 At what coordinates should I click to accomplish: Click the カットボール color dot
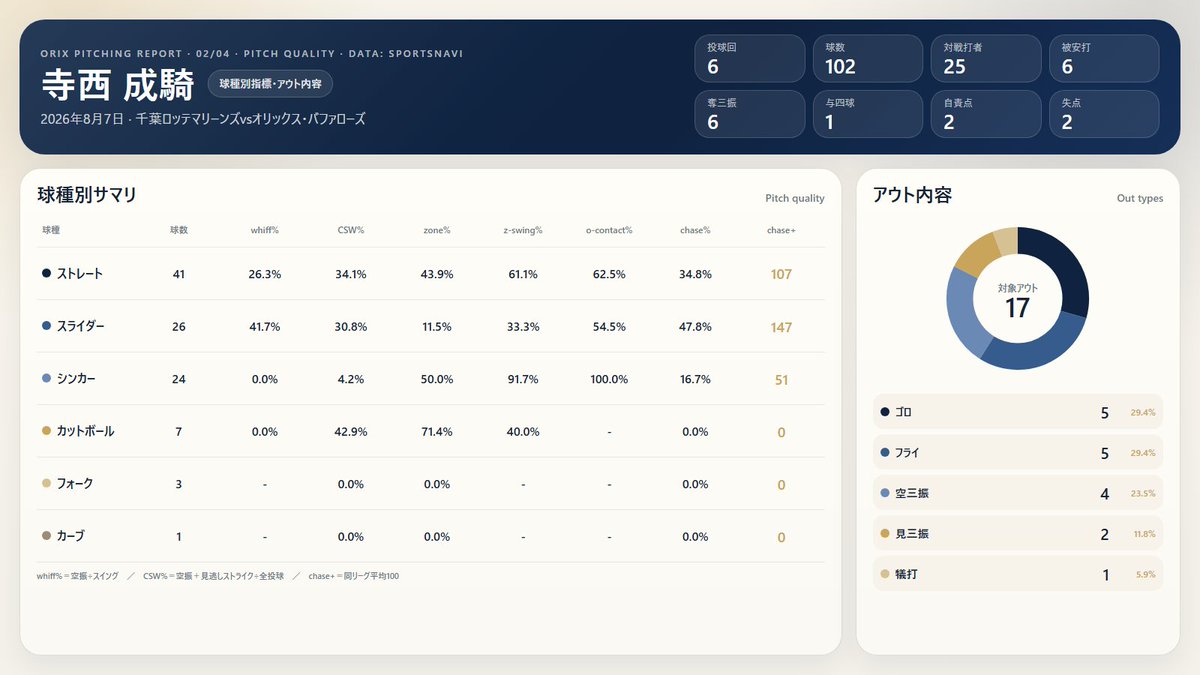46,432
